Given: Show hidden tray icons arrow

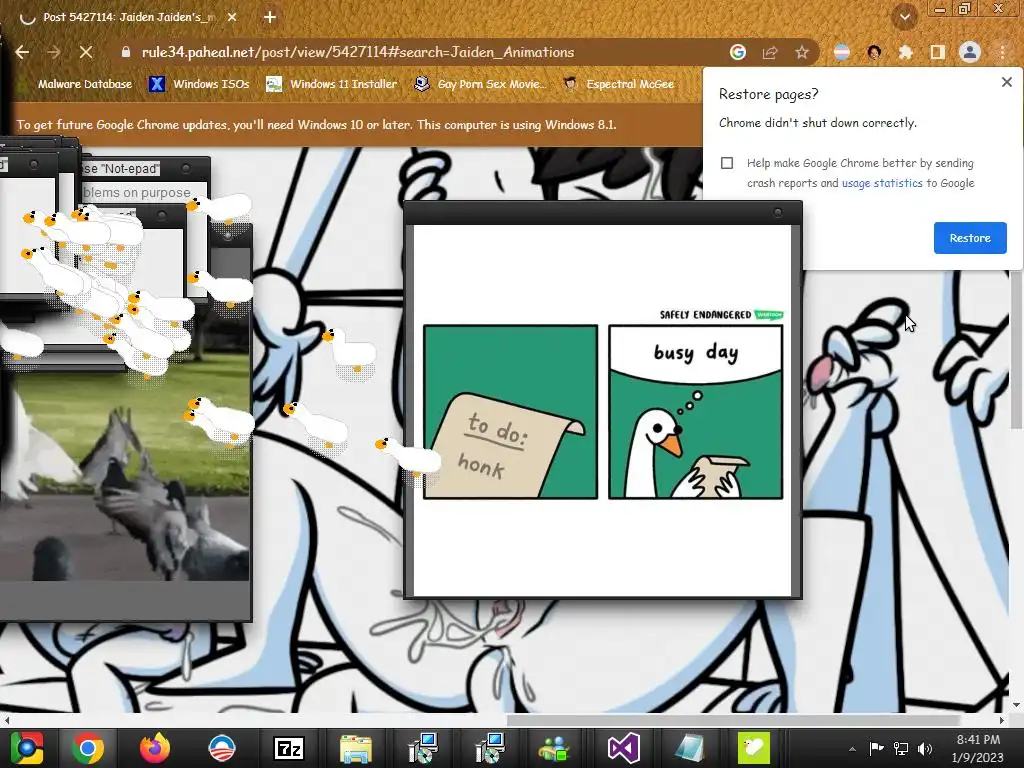Looking at the screenshot, I should (x=852, y=749).
